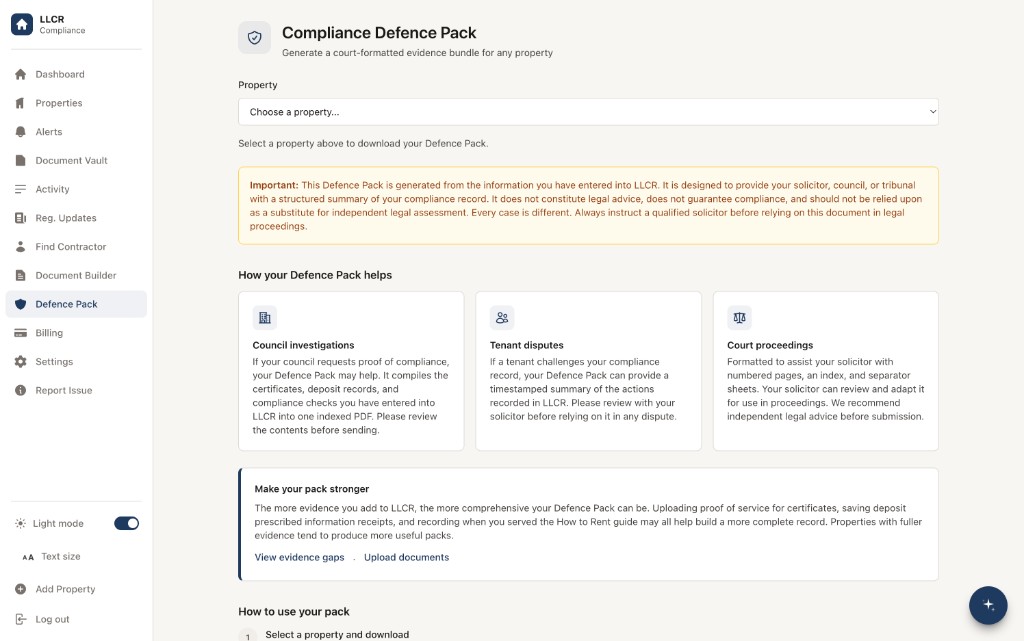
Task: Click the 'Important:' label in the warning notice
Action: pos(274,185)
